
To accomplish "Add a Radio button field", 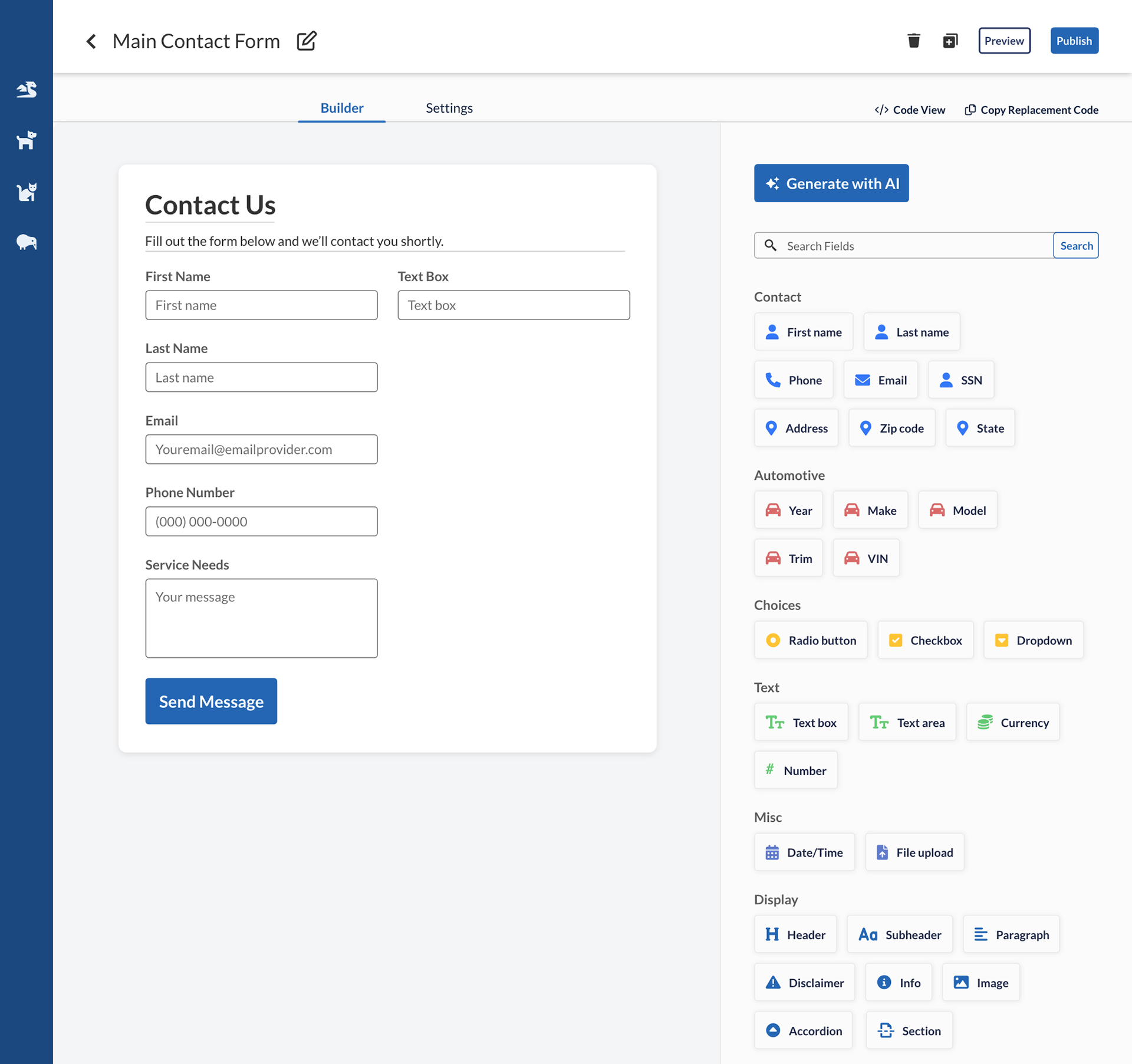I will (810, 640).
